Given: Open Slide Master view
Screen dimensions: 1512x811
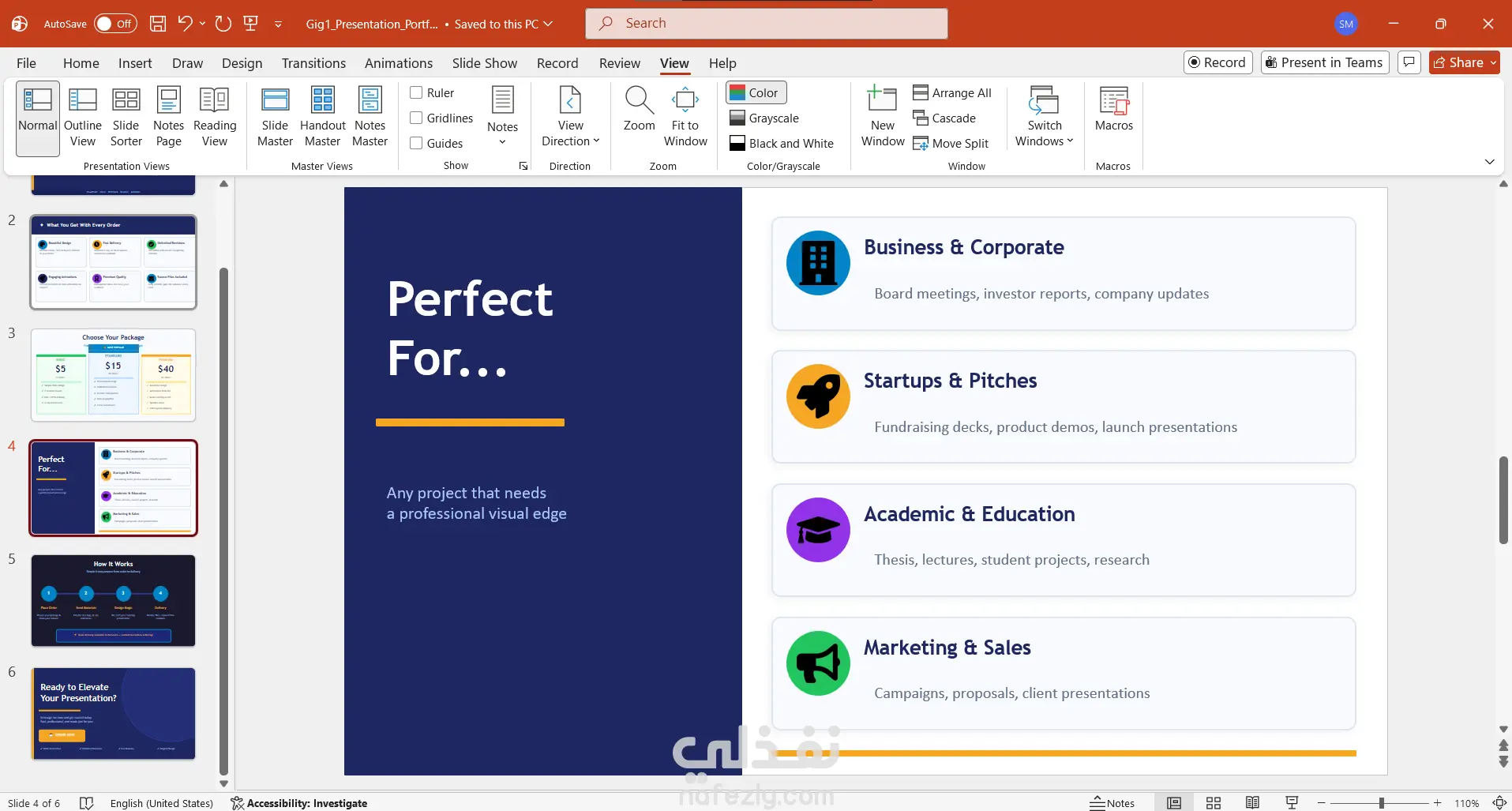Looking at the screenshot, I should click(x=275, y=118).
